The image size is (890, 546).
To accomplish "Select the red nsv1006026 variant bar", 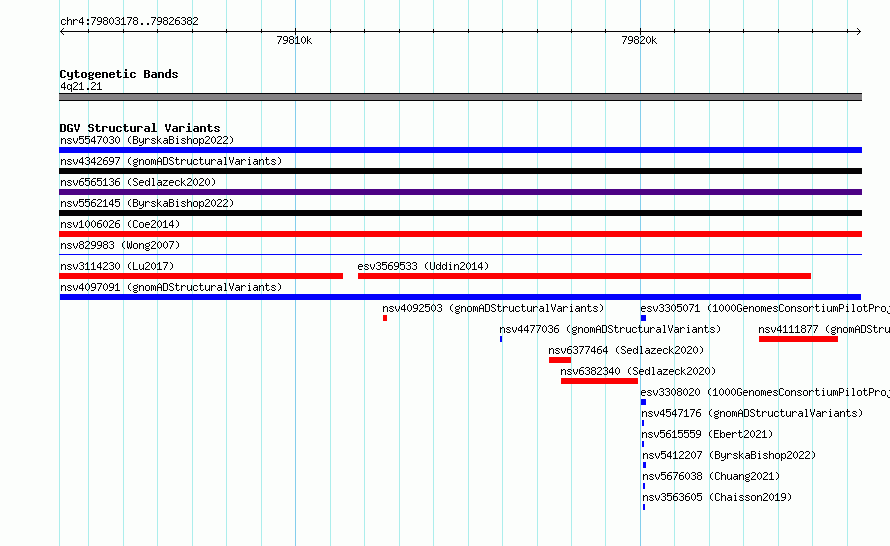I will (460, 234).
